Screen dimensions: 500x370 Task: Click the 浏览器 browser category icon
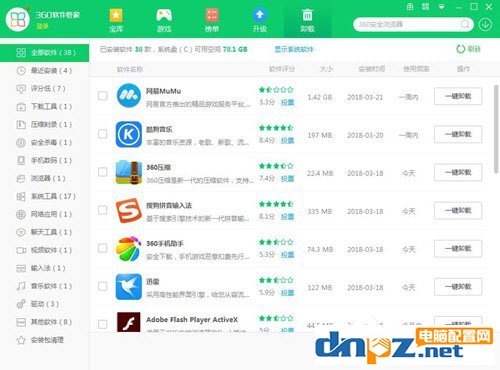point(21,179)
